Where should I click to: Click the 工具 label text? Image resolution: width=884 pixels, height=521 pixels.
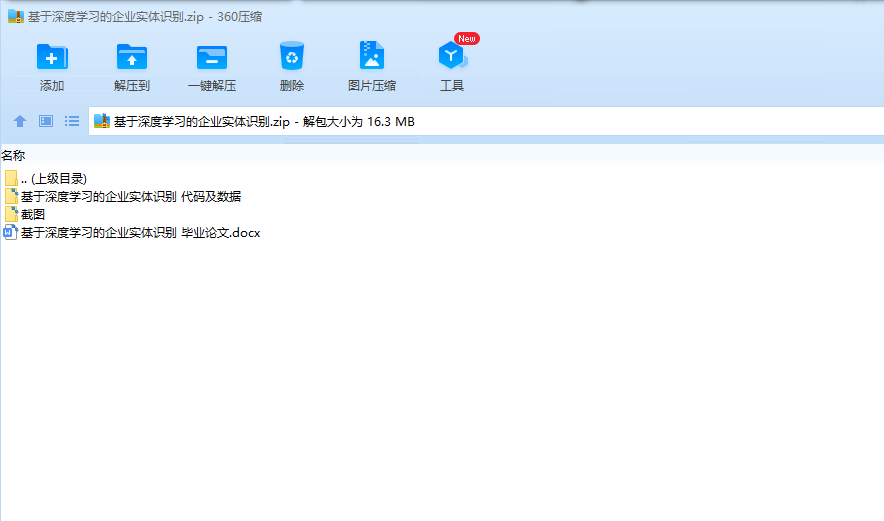tap(452, 86)
